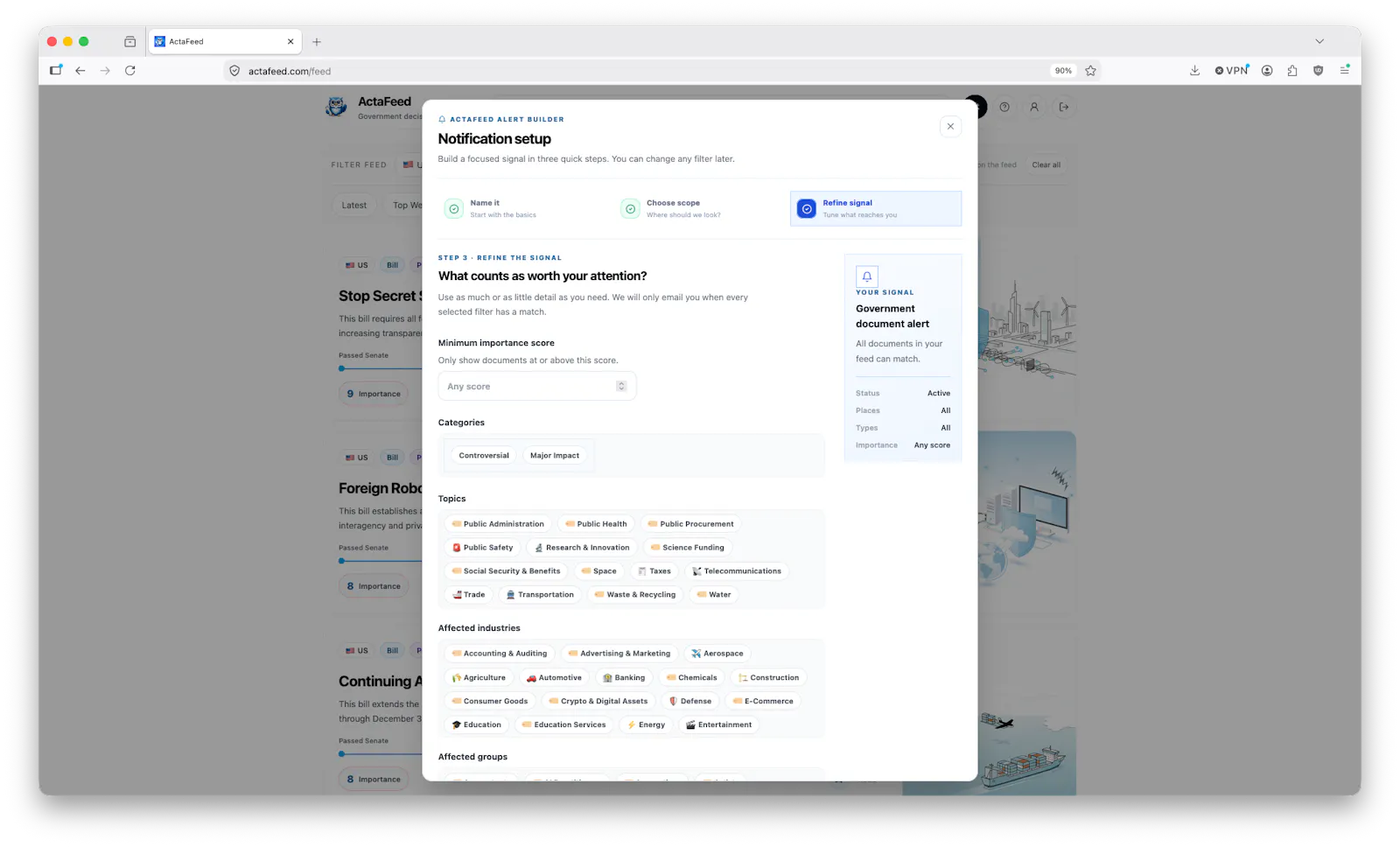Select the Public Procurement topic
This screenshot has width=1400, height=847.
tap(691, 523)
